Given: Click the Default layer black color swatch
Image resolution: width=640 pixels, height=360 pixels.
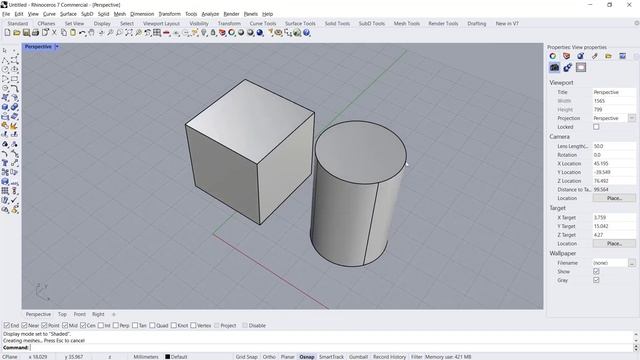Looking at the screenshot, I should [x=167, y=357].
